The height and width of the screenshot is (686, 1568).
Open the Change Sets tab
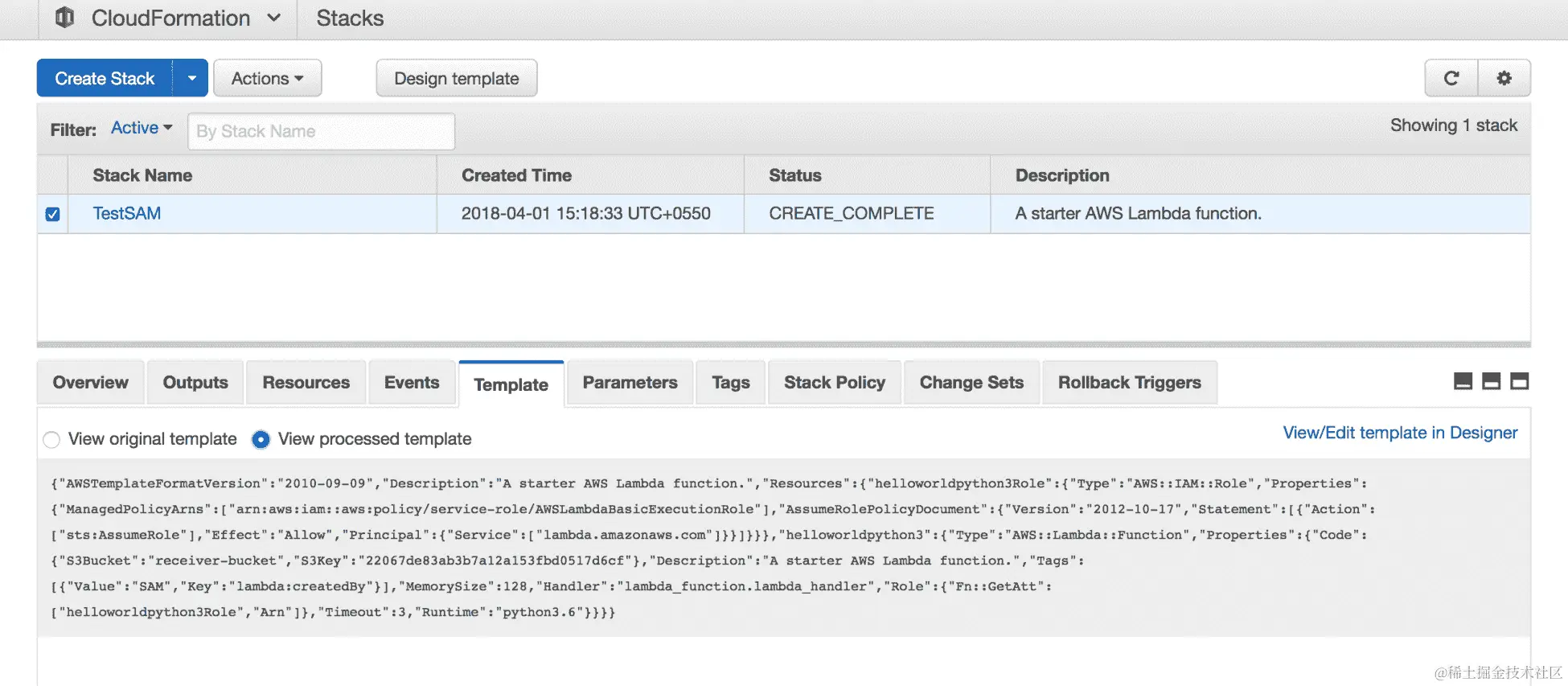[x=971, y=383]
